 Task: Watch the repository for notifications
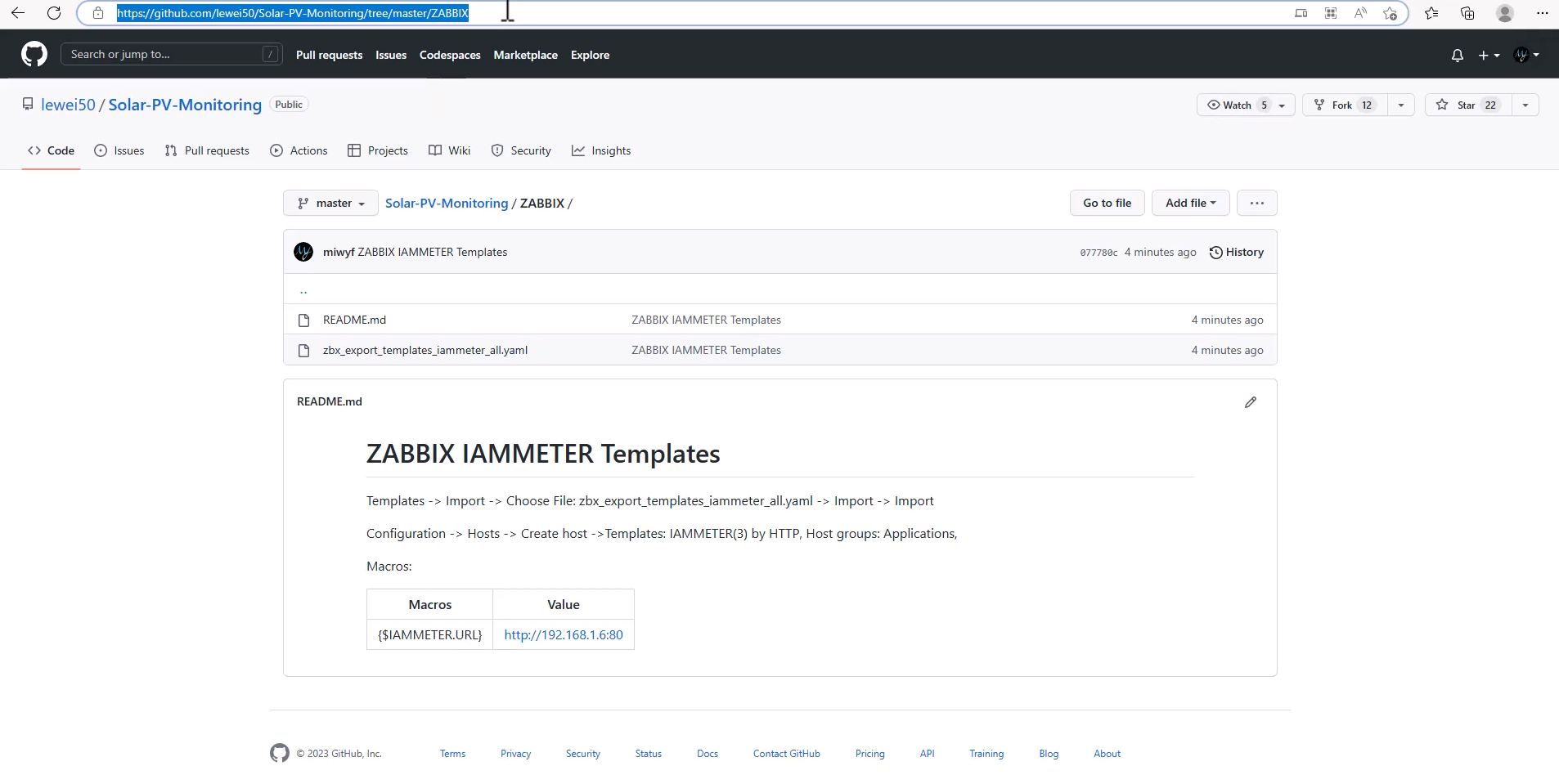coord(1237,105)
